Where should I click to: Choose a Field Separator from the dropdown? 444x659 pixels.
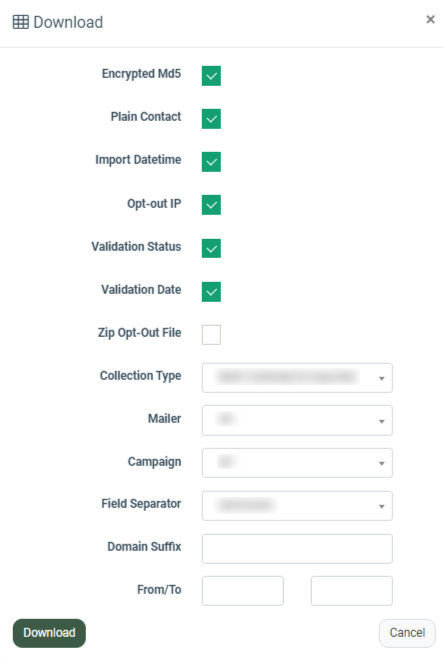(x=297, y=506)
